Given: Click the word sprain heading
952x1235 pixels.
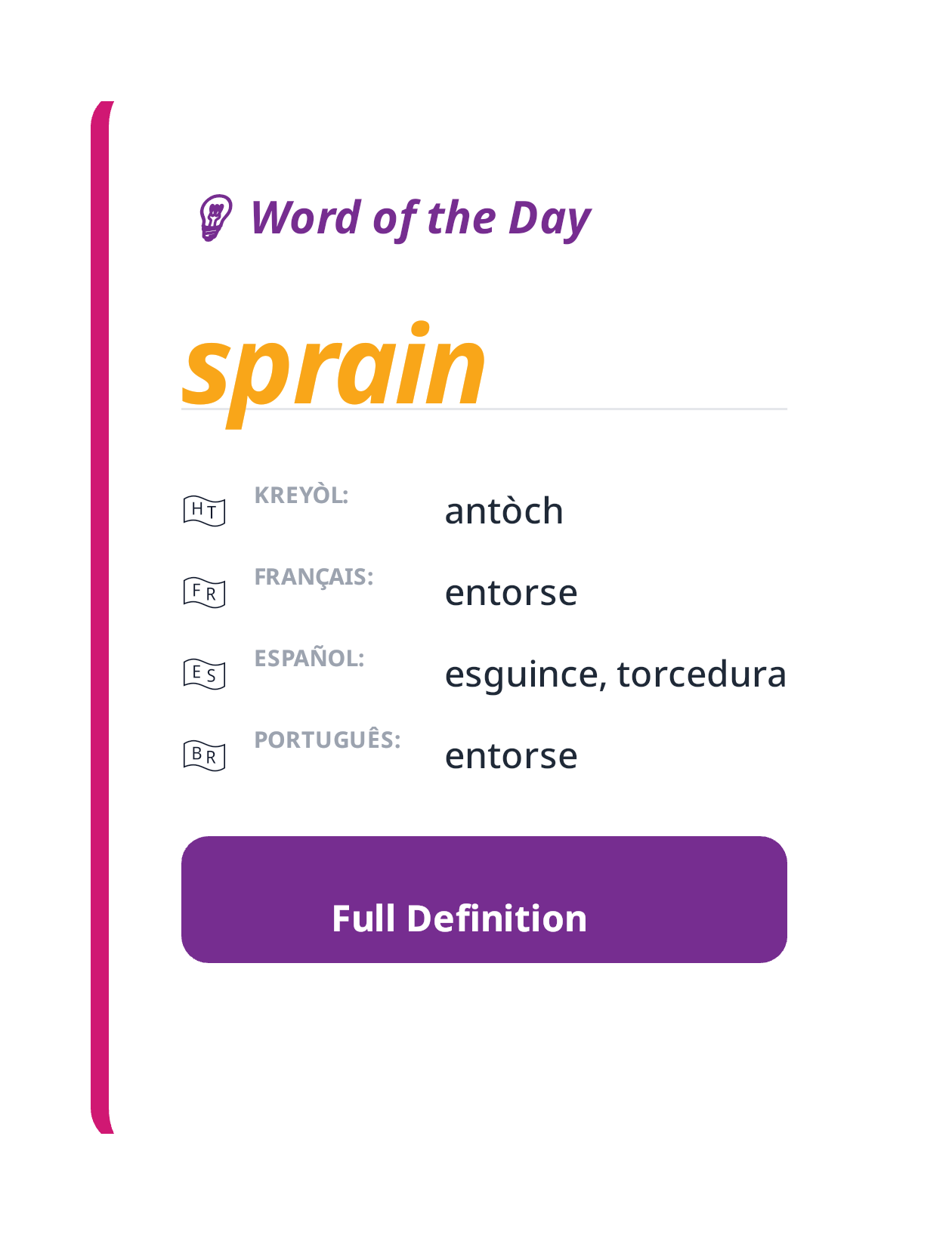Looking at the screenshot, I should tap(335, 368).
